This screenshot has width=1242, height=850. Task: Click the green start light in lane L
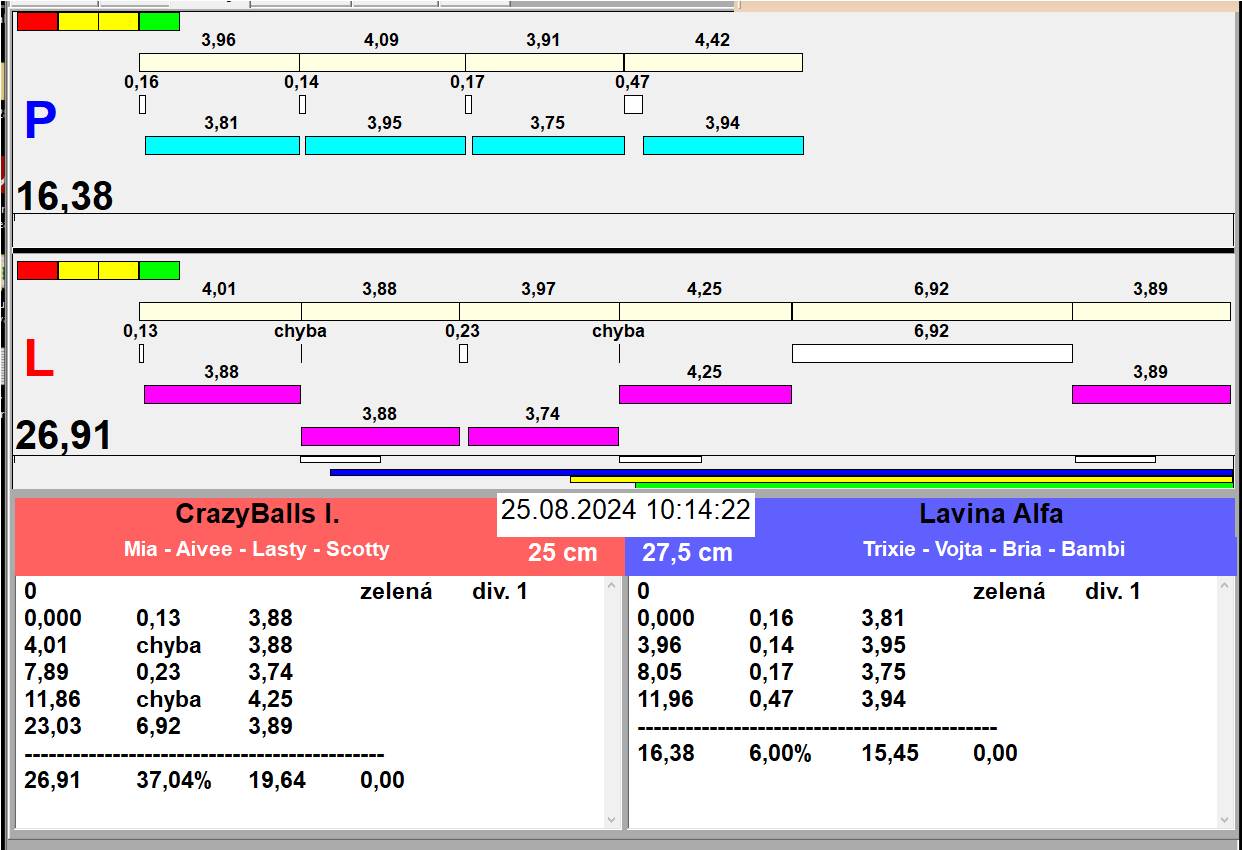coord(159,271)
